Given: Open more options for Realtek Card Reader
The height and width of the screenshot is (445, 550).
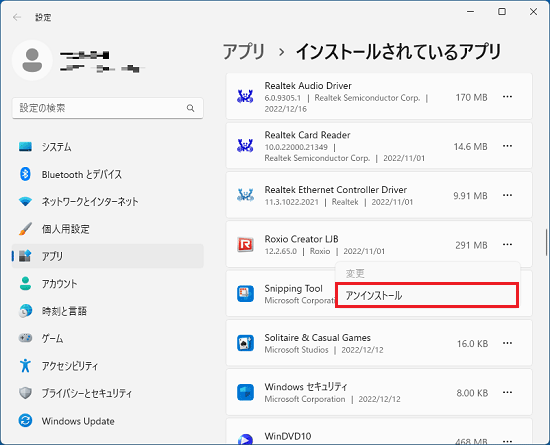Looking at the screenshot, I should (x=507, y=146).
